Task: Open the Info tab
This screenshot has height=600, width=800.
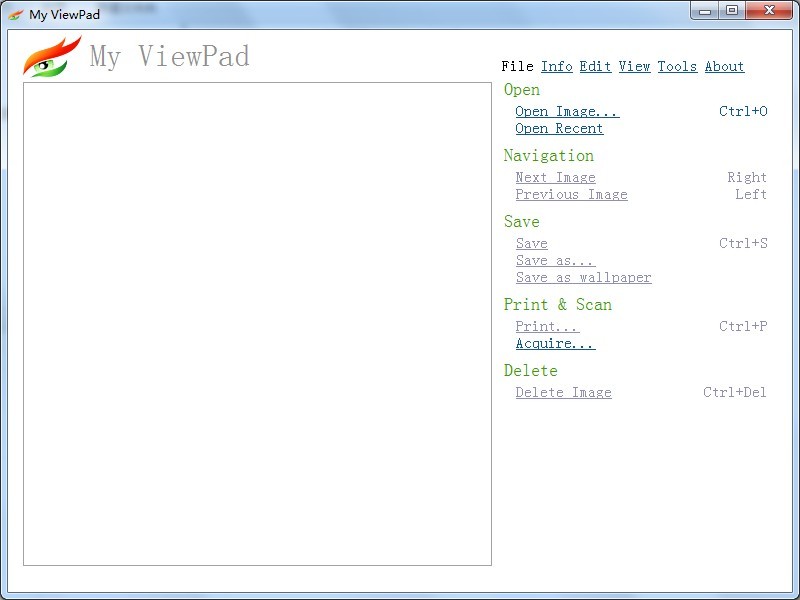Action: click(556, 66)
